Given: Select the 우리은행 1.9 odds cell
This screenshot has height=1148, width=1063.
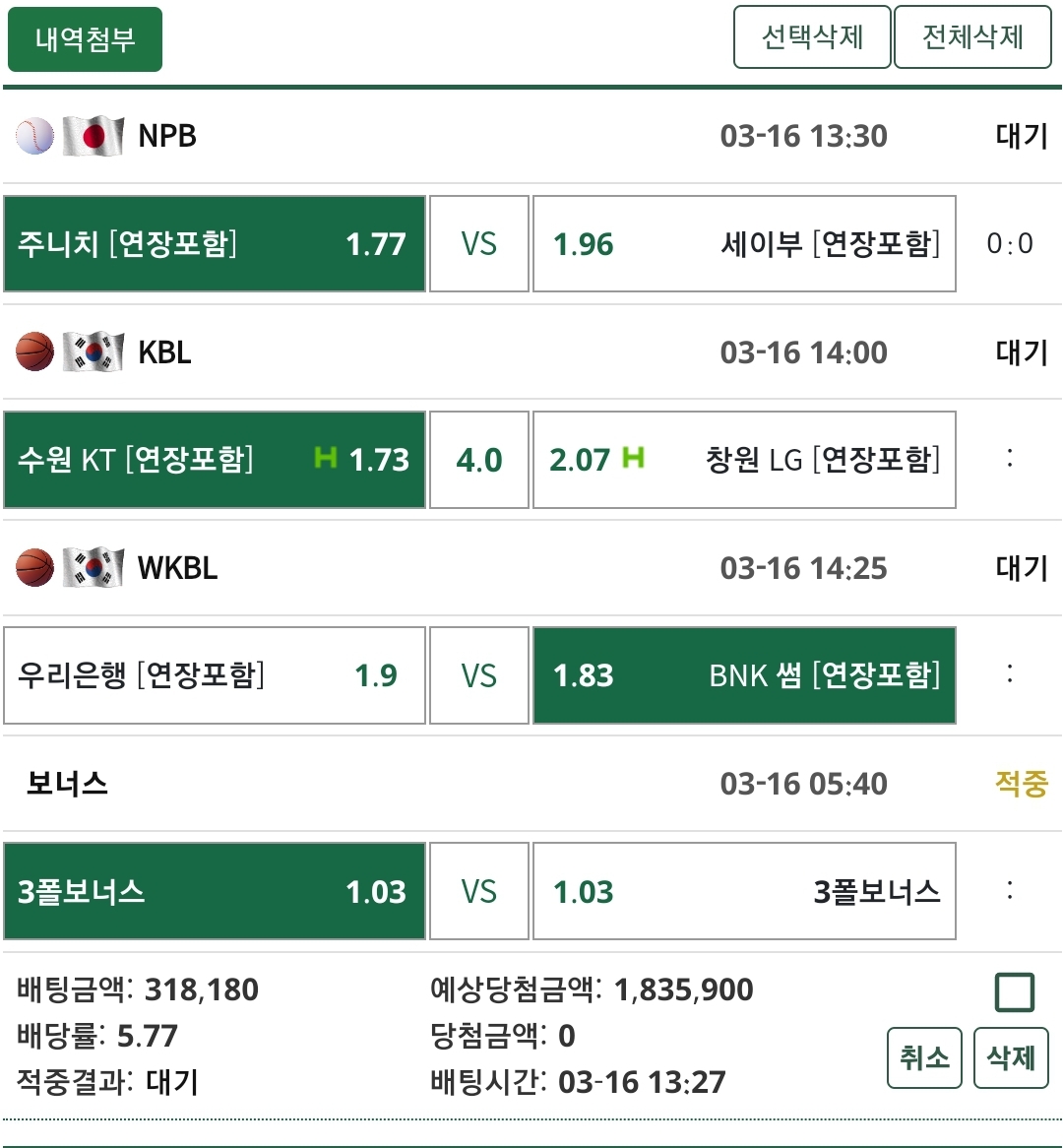Looking at the screenshot, I should (x=215, y=675).
